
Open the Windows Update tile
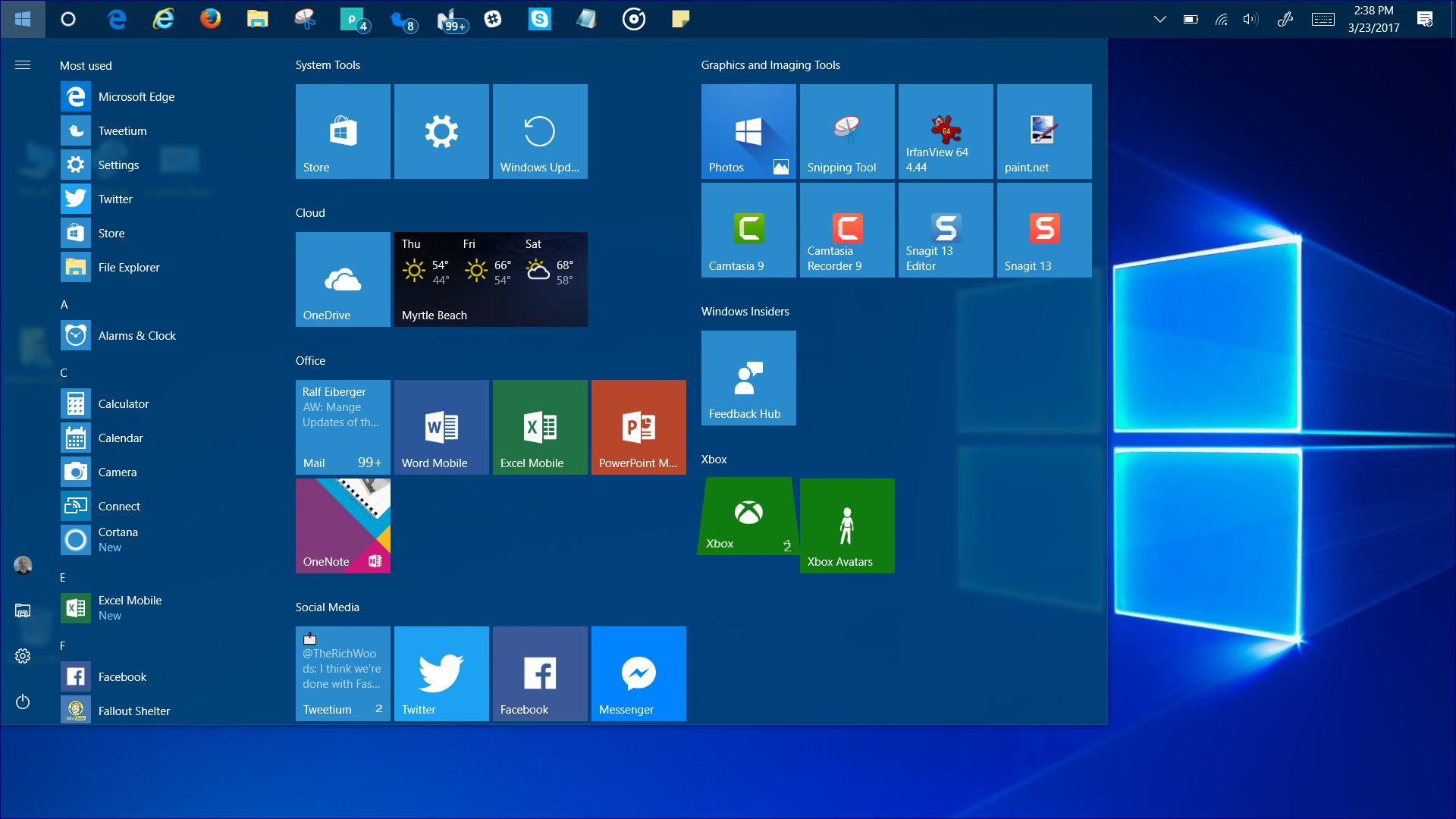[540, 131]
